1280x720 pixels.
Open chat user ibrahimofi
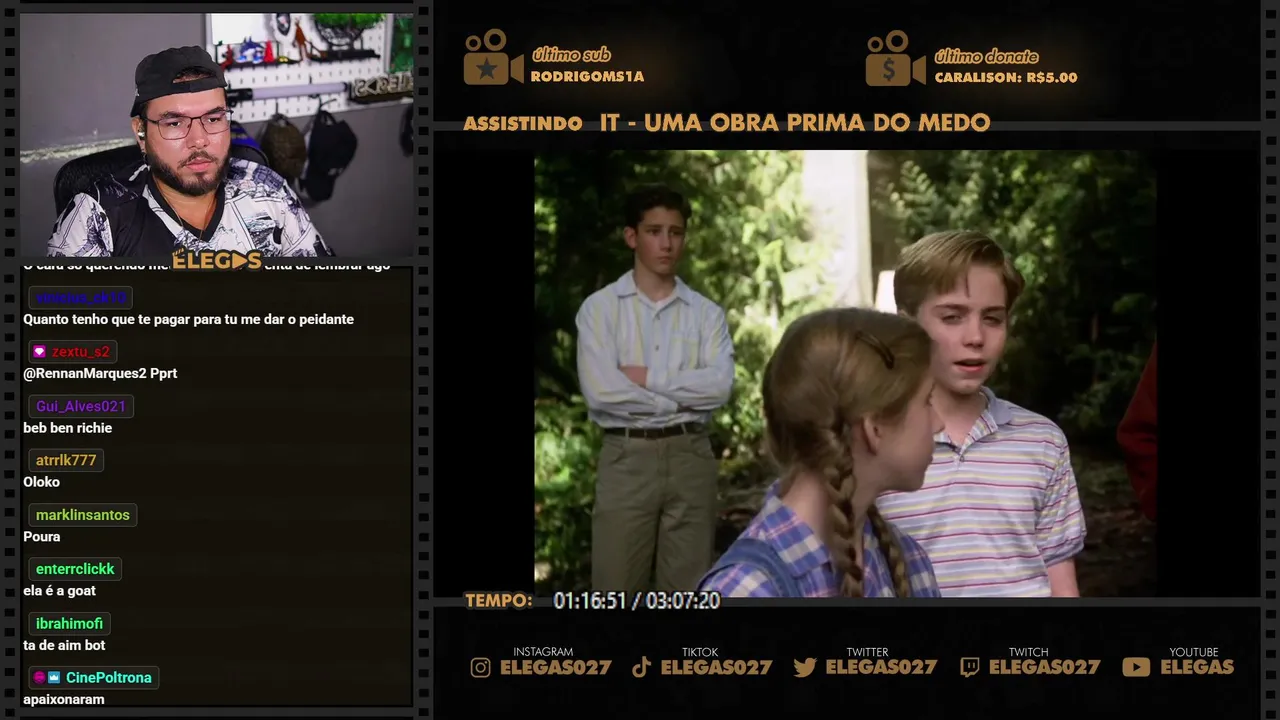69,623
